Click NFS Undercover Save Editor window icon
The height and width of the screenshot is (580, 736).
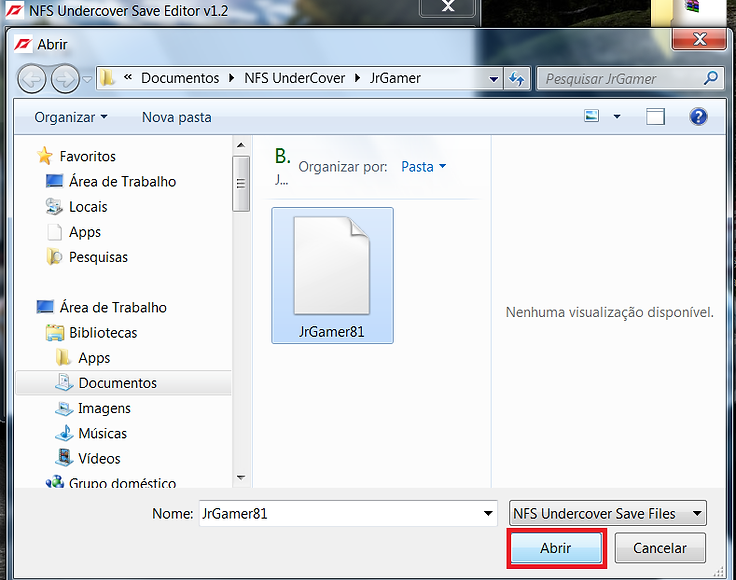coord(14,10)
